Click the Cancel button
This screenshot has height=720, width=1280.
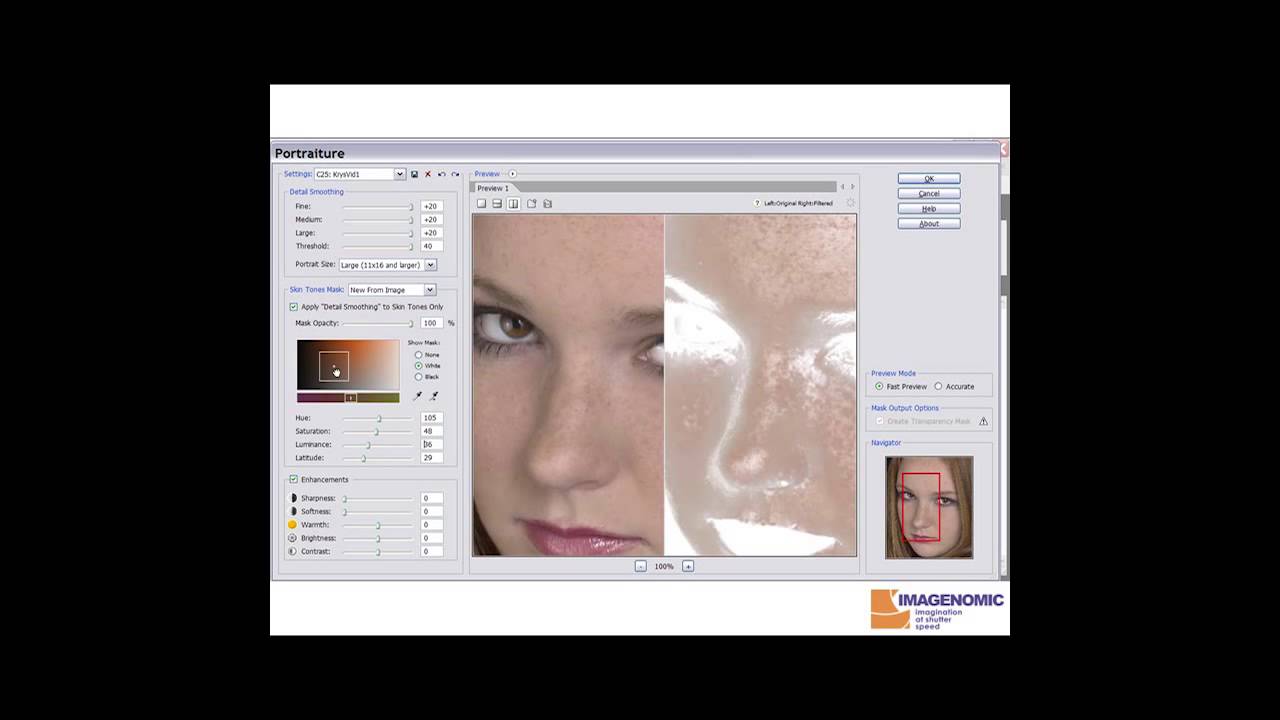point(929,193)
